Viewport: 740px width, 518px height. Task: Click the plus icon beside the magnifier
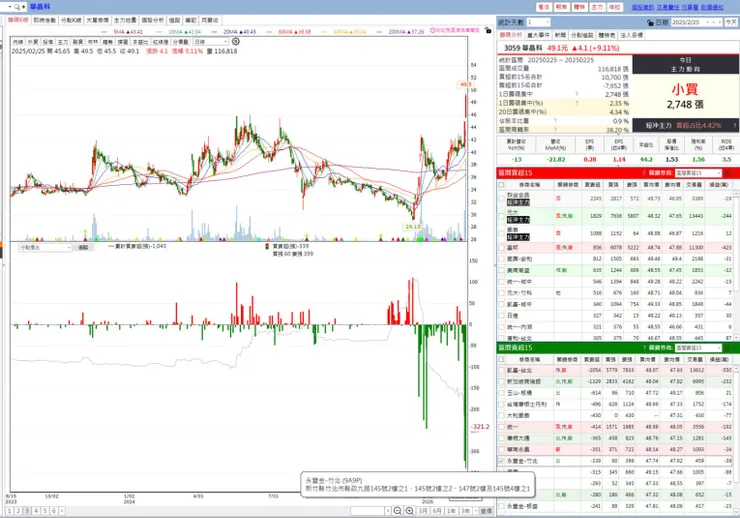23,7
